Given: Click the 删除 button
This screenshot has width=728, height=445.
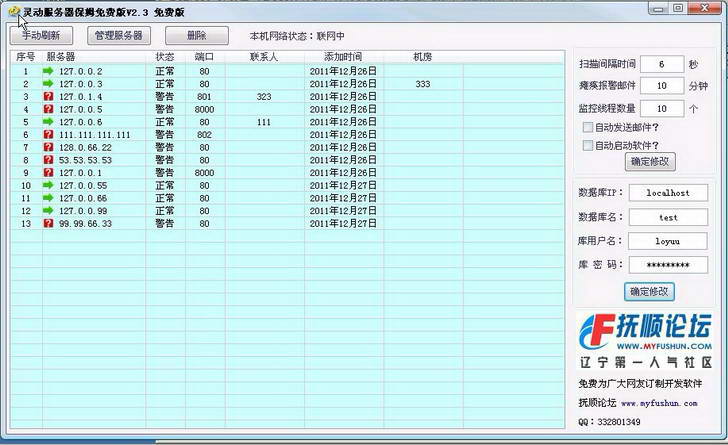Looking at the screenshot, I should point(197,35).
